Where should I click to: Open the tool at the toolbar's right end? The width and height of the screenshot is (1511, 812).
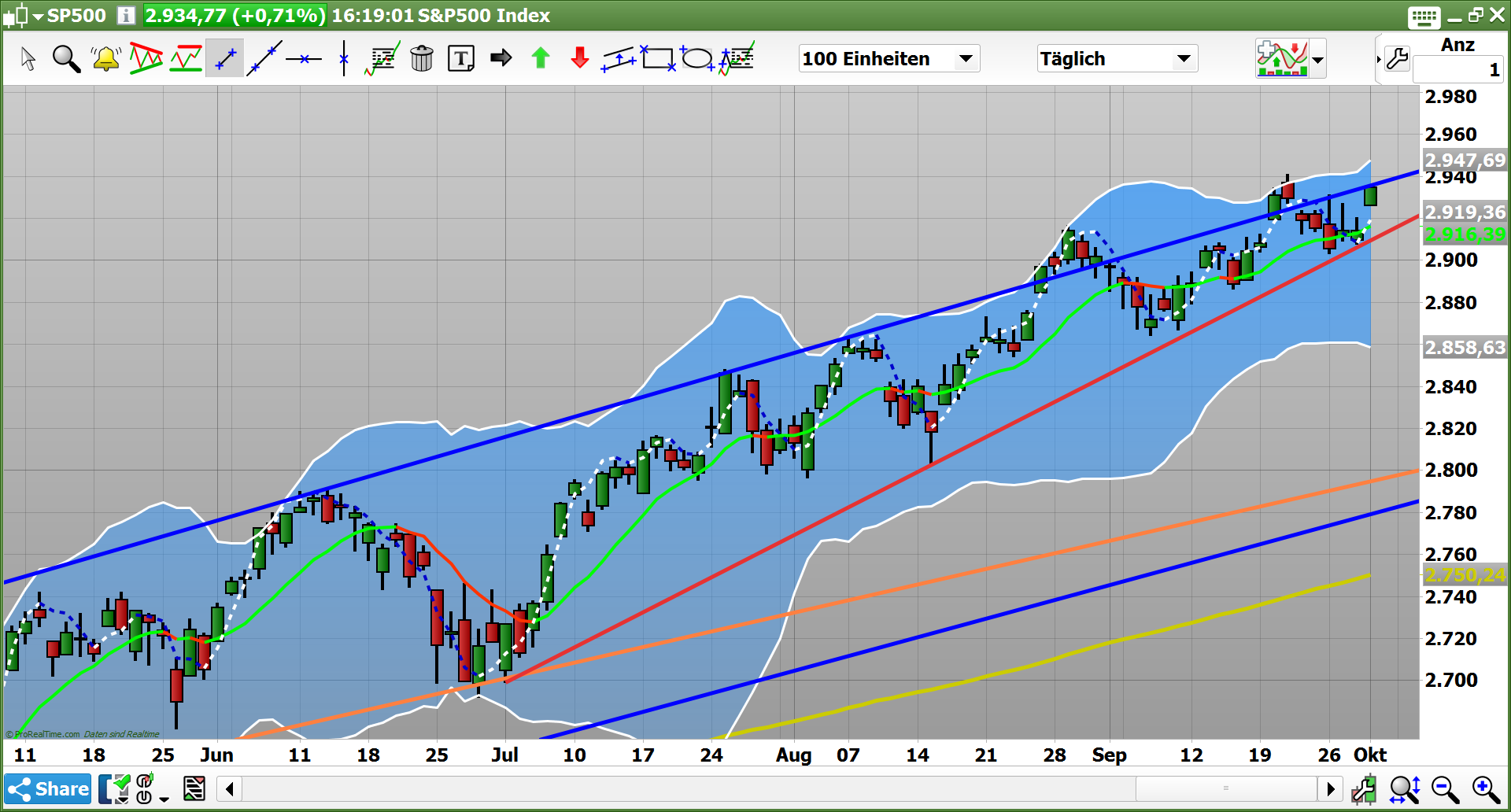click(737, 58)
